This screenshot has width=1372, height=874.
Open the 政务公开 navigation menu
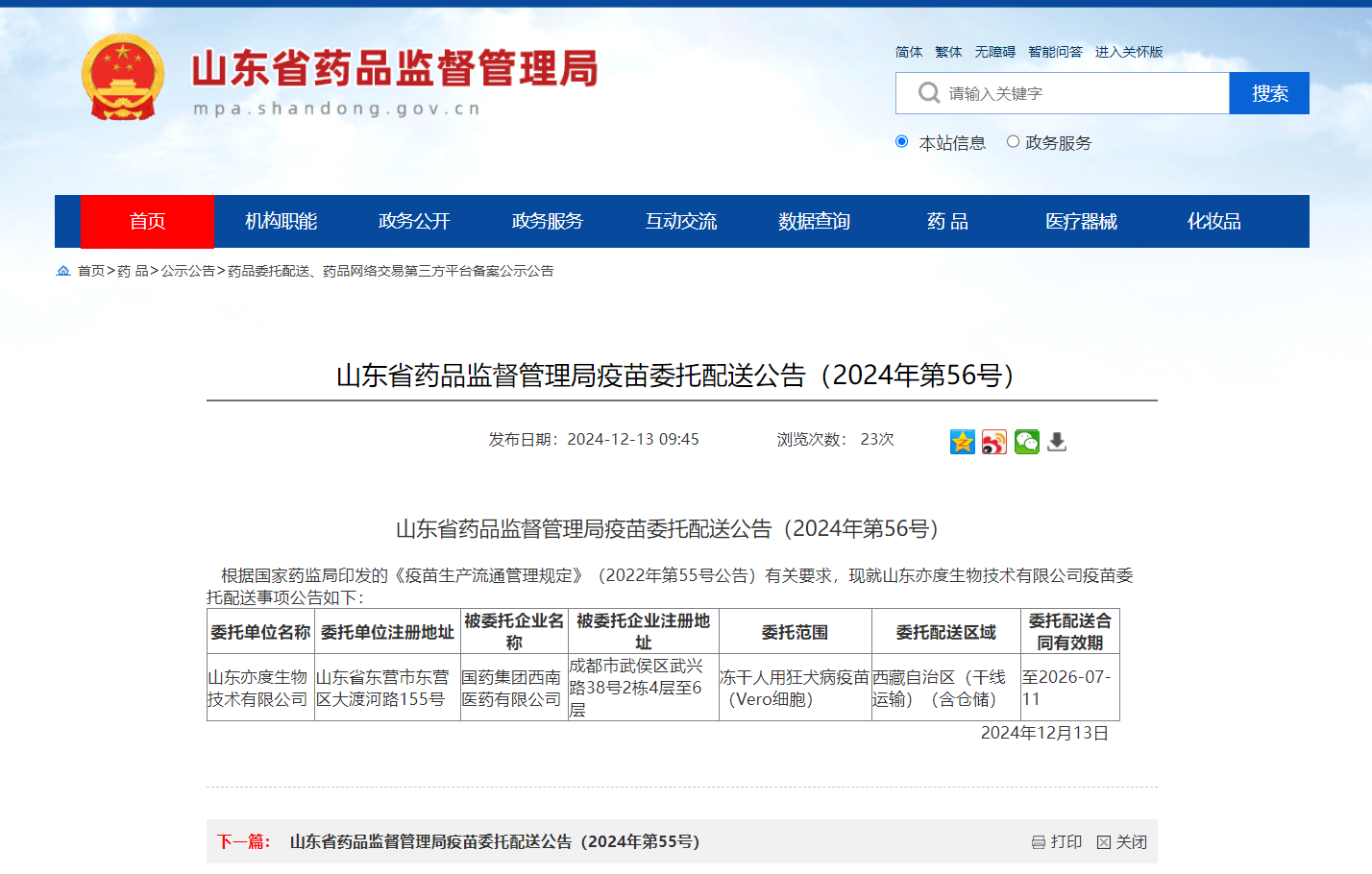[414, 222]
